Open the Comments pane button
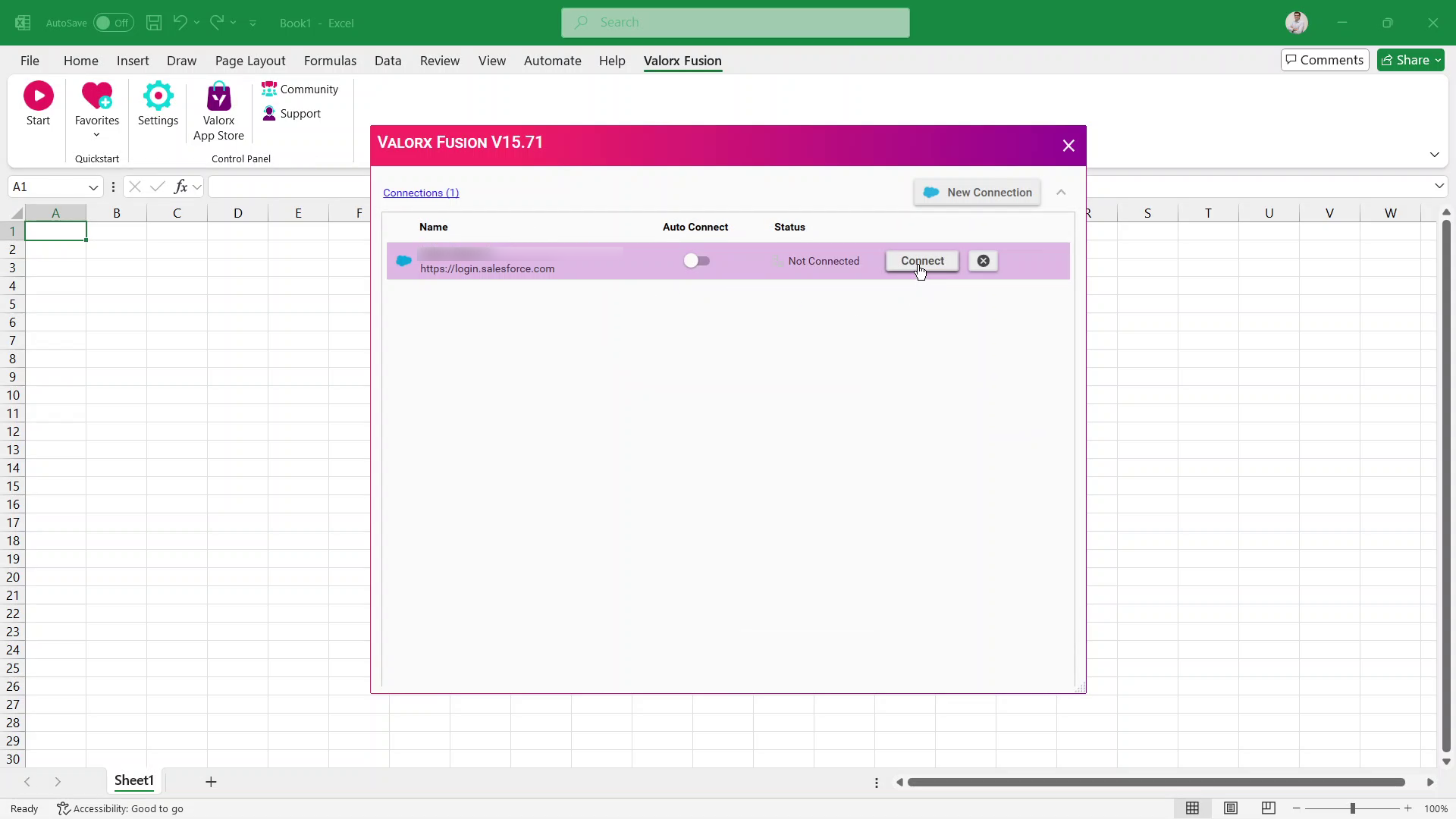The width and height of the screenshot is (1456, 819). [1325, 60]
